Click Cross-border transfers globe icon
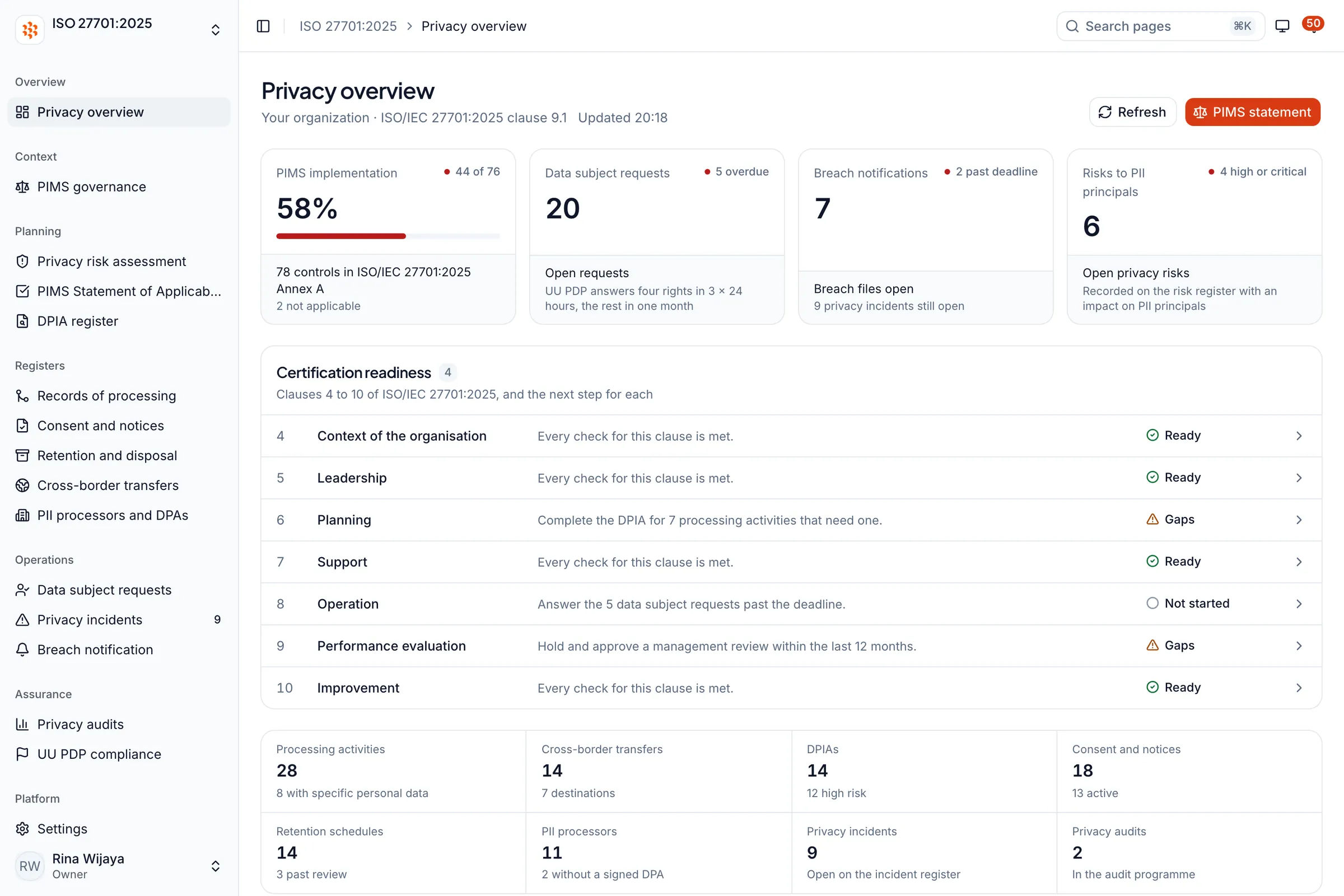 [x=22, y=485]
